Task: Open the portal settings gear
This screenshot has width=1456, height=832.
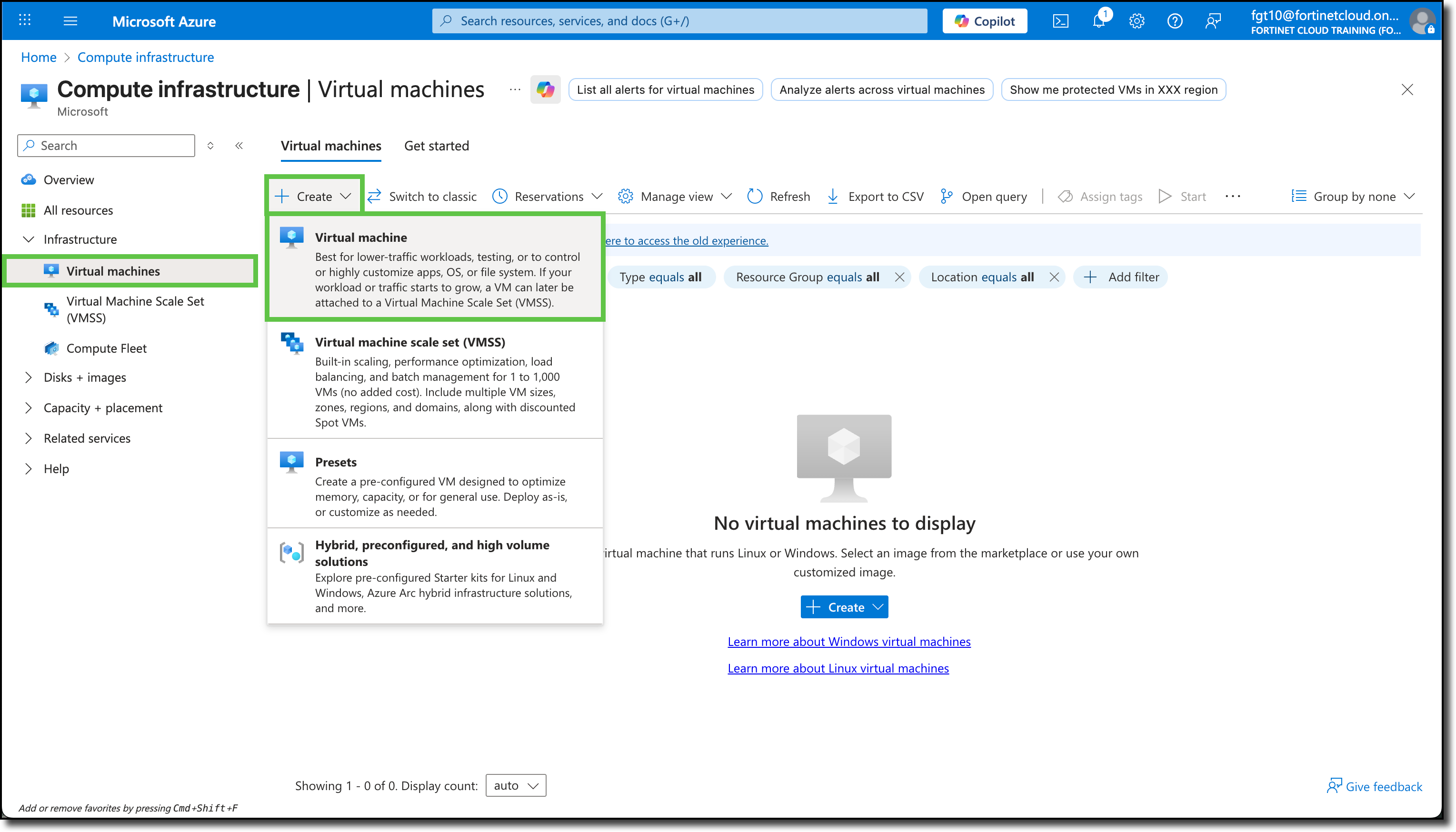Action: click(1137, 20)
